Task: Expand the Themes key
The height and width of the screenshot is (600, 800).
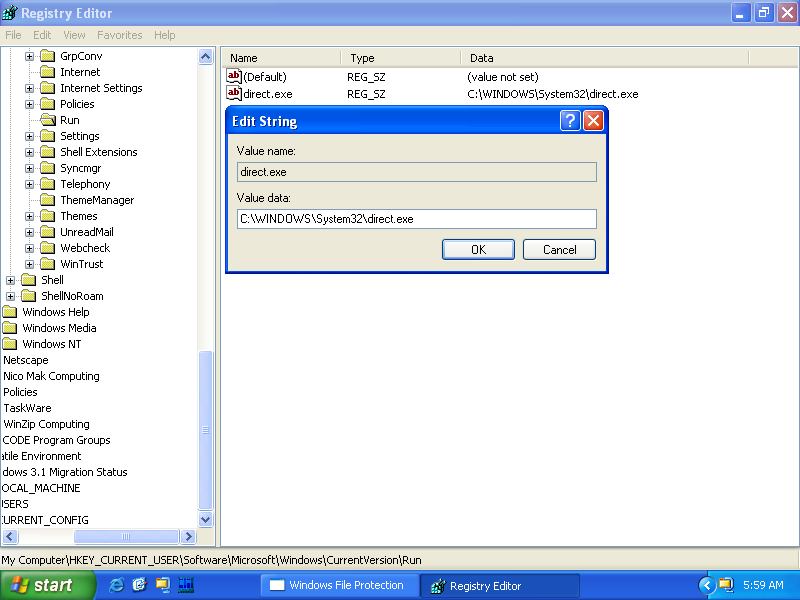Action: 30,216
